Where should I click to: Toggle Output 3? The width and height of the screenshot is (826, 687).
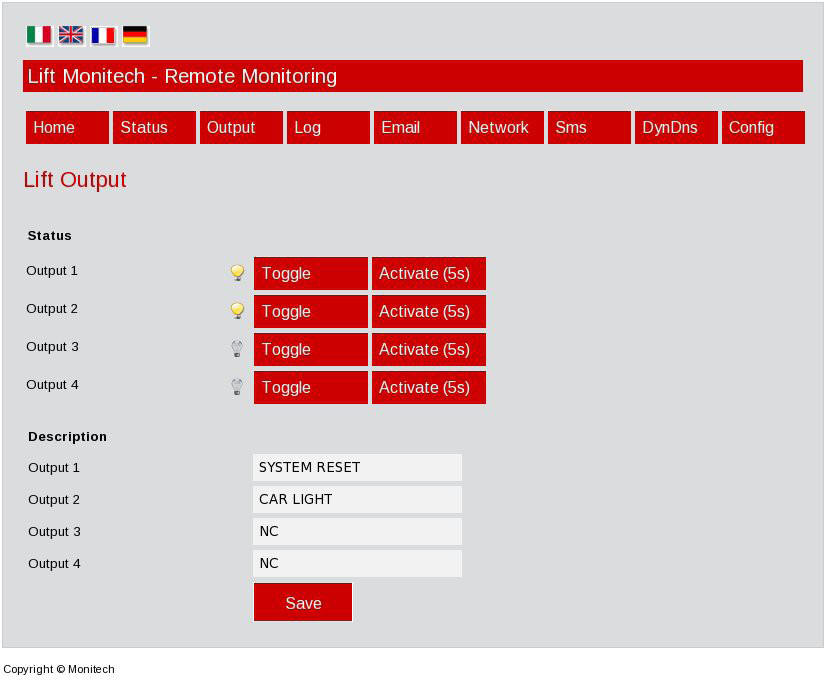click(311, 349)
